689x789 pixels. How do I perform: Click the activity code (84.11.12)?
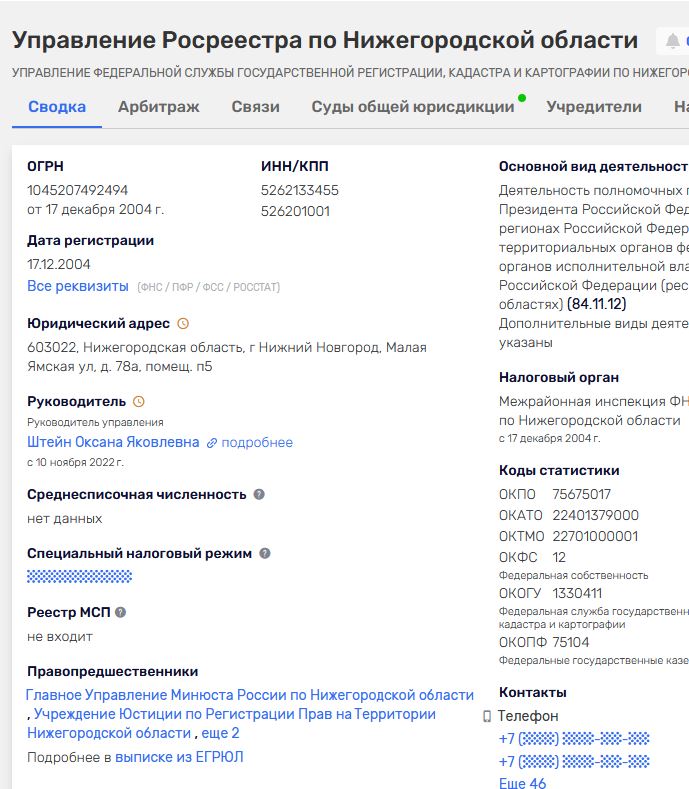(596, 304)
